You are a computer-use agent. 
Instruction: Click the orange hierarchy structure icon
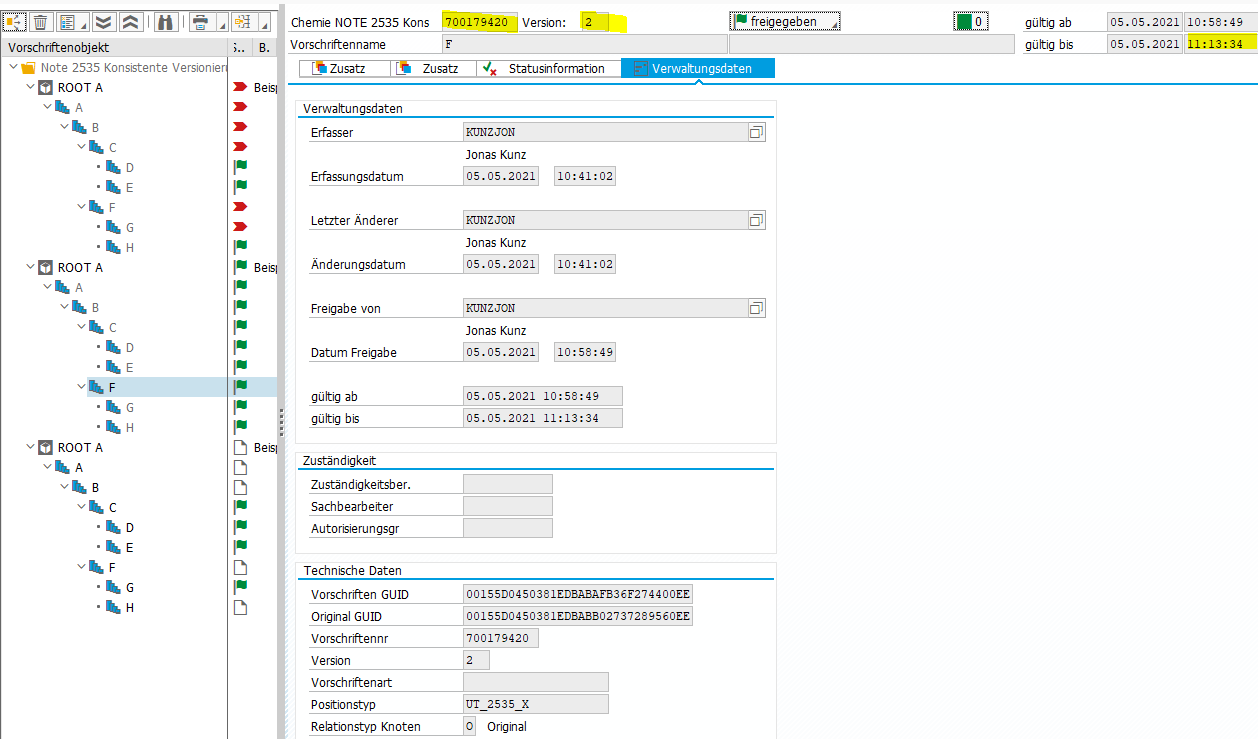[x=243, y=22]
